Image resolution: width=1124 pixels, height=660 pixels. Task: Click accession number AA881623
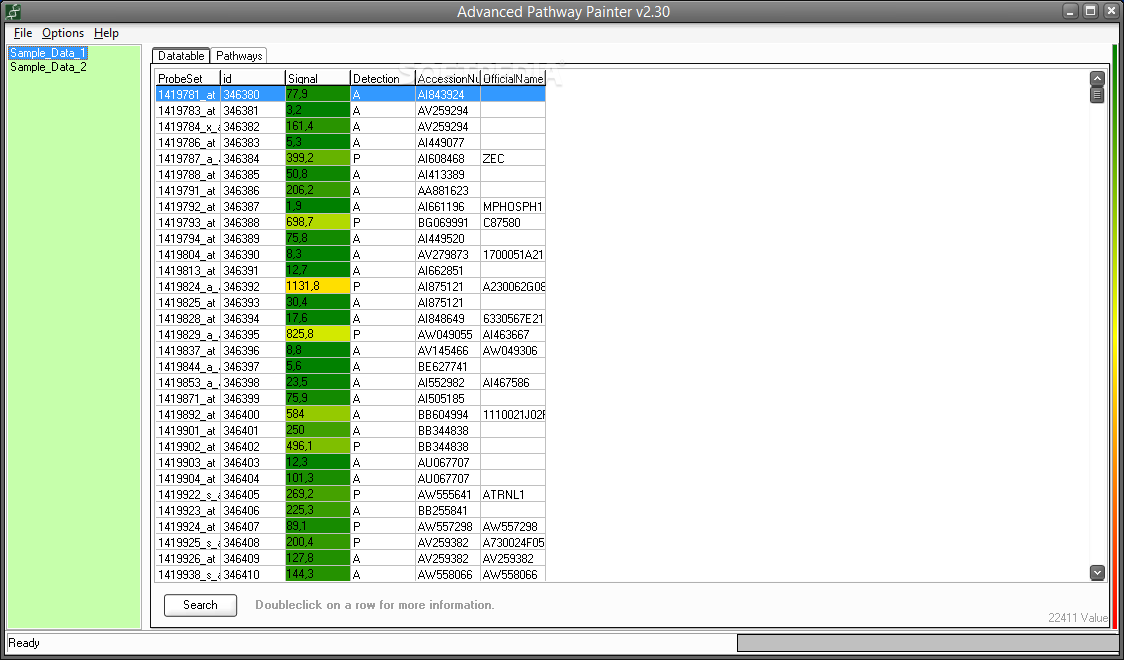coord(447,191)
